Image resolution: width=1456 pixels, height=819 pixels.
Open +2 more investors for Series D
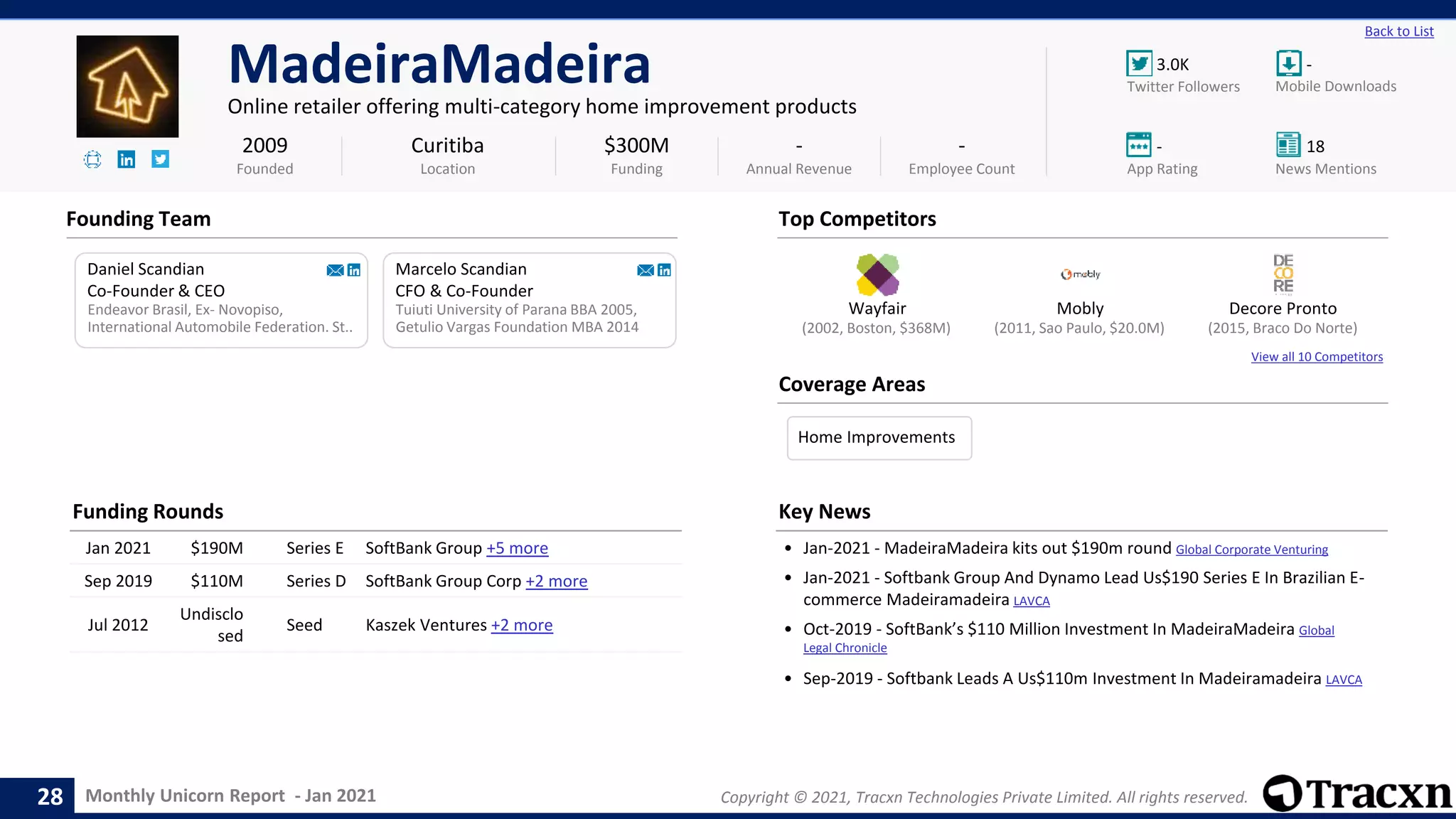coord(556,581)
